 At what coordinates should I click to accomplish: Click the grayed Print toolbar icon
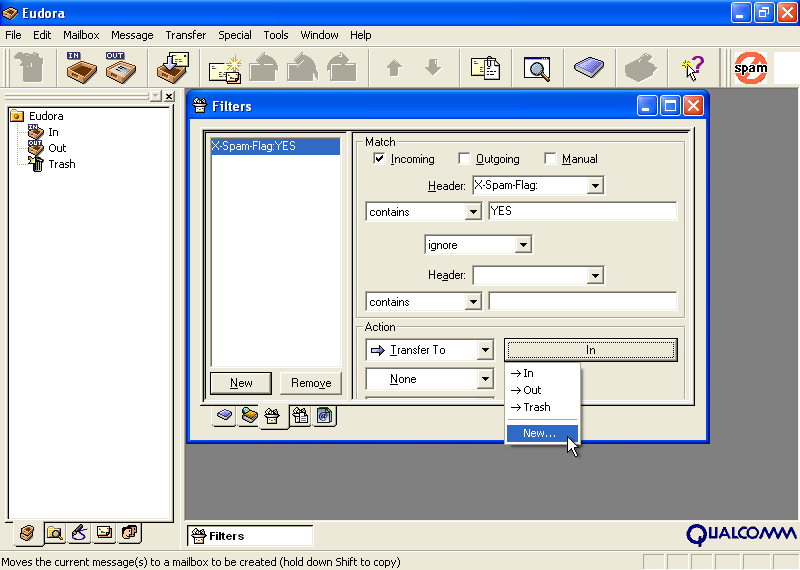(x=641, y=67)
